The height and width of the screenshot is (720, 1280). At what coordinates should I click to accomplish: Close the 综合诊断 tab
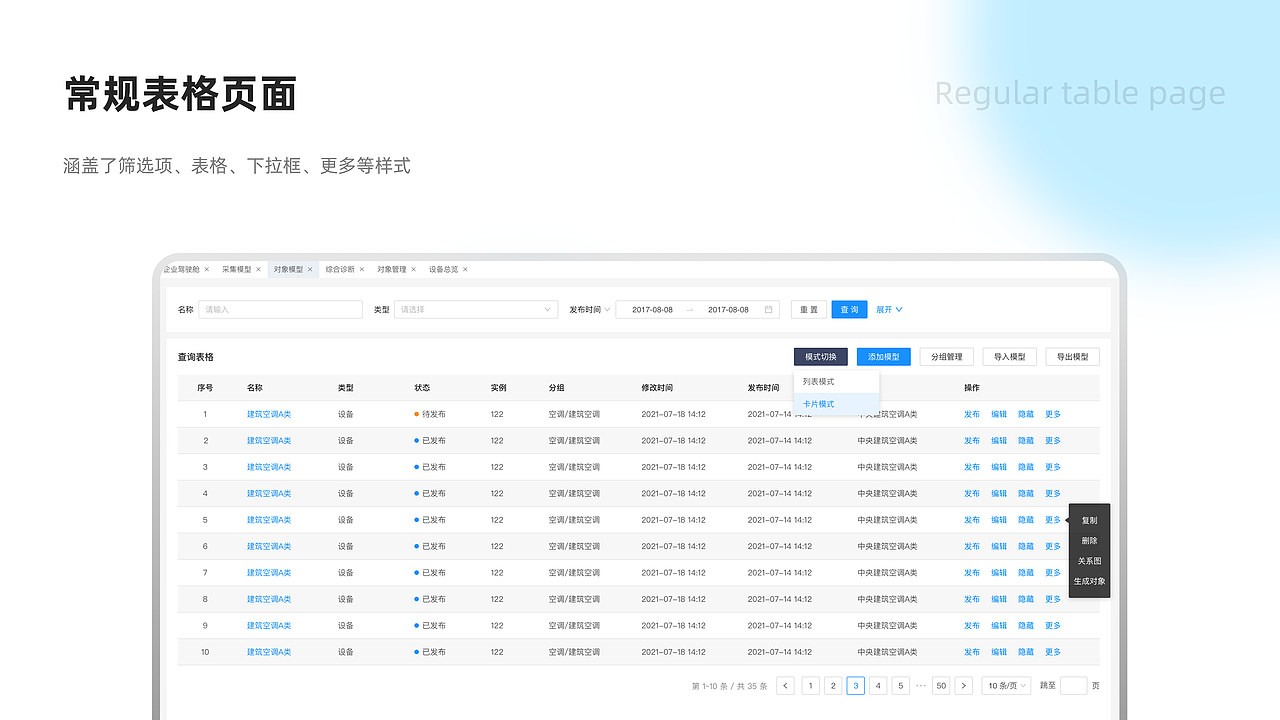tap(362, 270)
